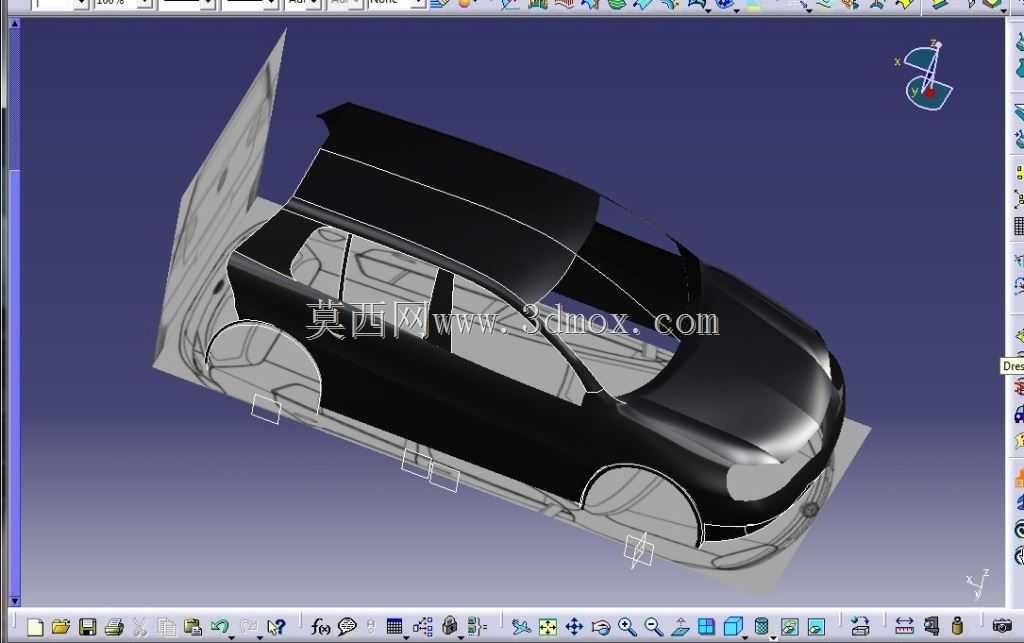Print using the printer icon
Screen dimensions: 1024x643
point(114,627)
